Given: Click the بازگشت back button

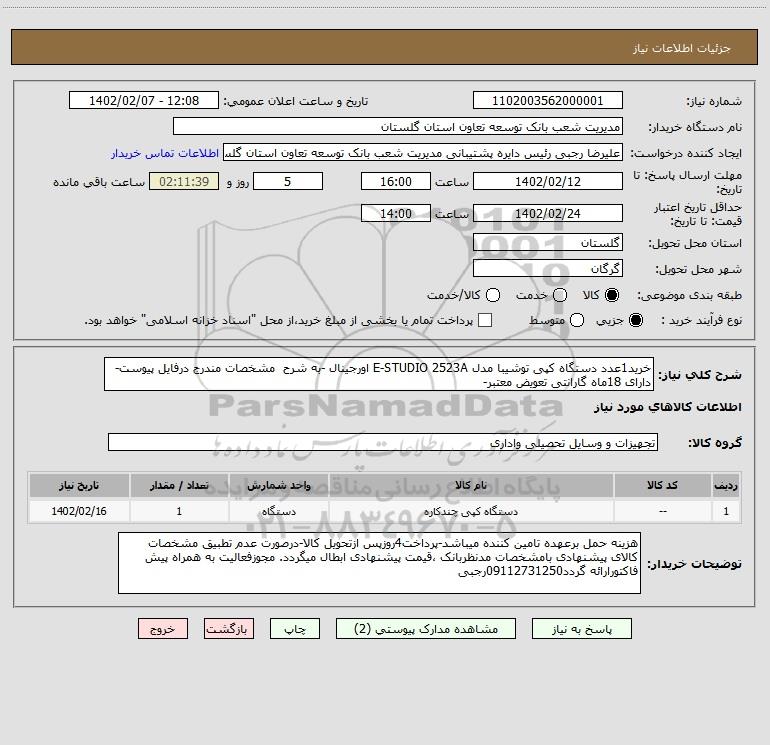Looking at the screenshot, I should click(229, 629).
